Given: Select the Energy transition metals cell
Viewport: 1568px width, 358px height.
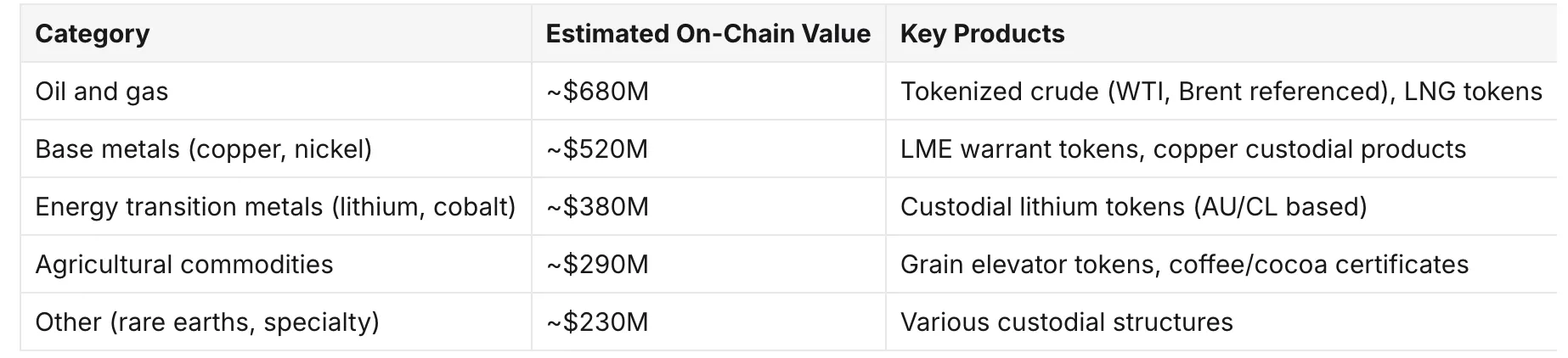Looking at the screenshot, I should coord(275,207).
